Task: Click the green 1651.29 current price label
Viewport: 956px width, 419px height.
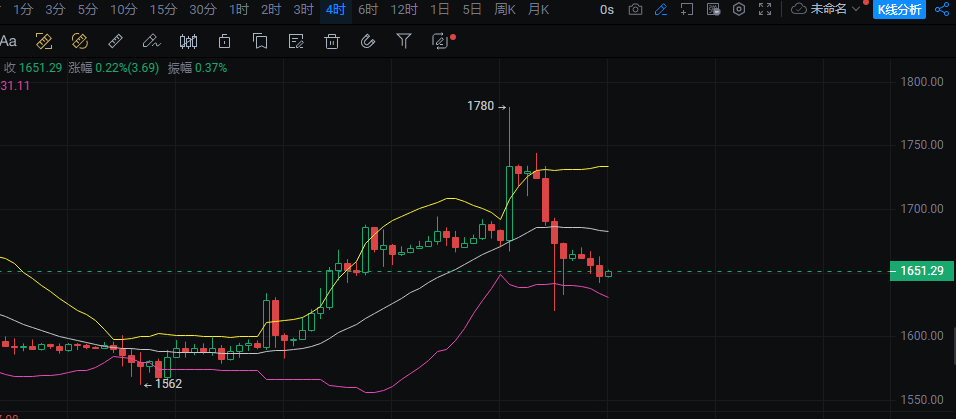Action: click(x=921, y=271)
